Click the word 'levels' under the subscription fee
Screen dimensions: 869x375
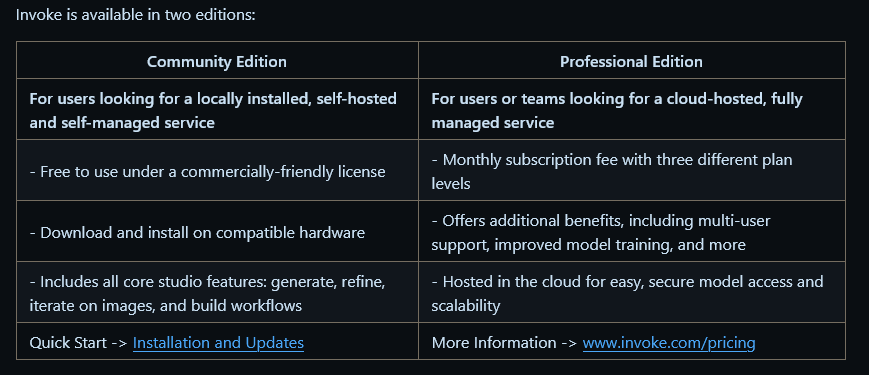coord(451,183)
